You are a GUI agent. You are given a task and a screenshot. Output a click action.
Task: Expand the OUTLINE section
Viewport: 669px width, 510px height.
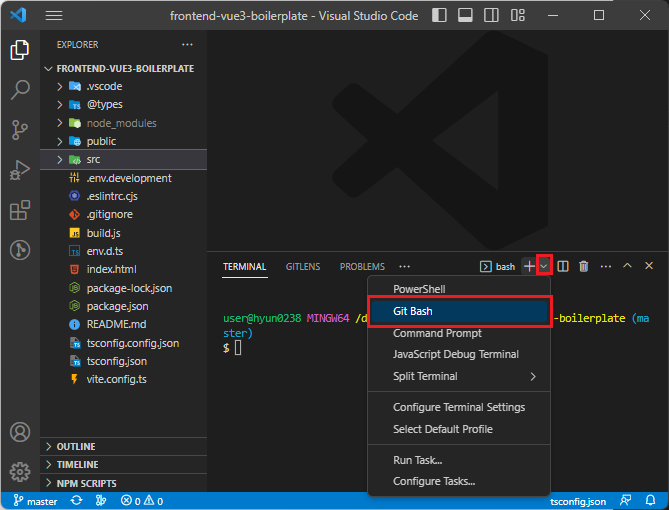click(x=124, y=446)
